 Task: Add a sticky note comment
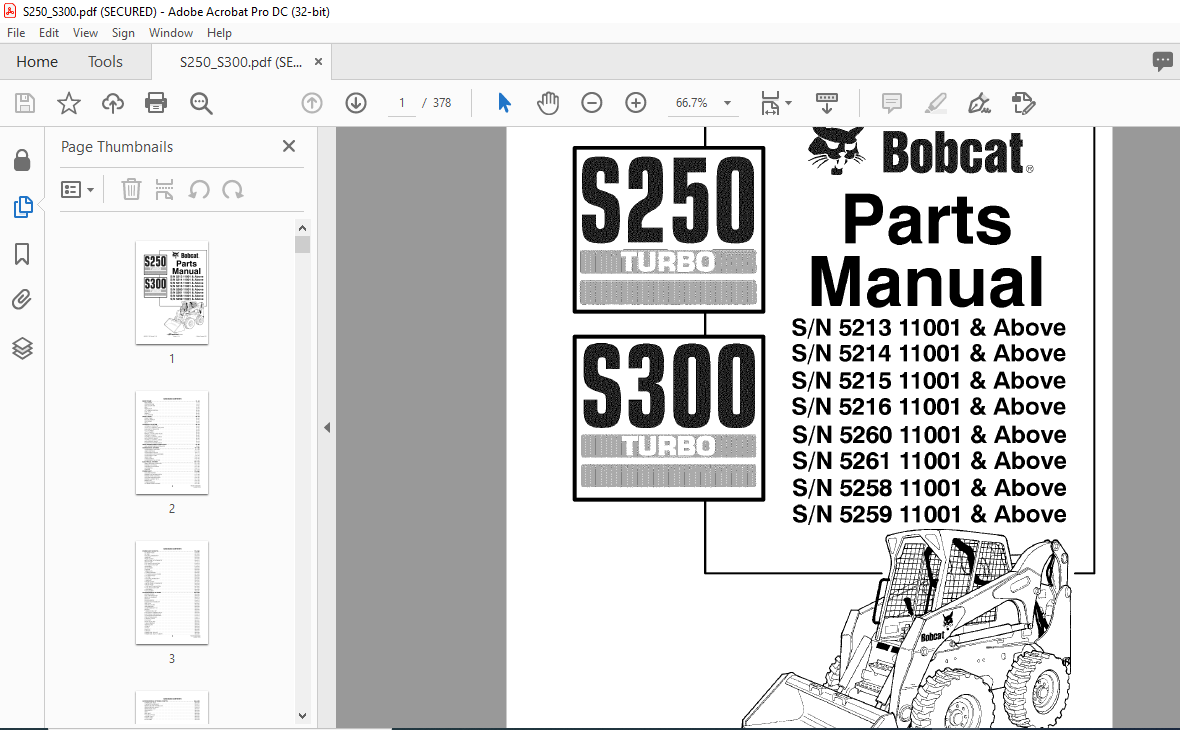892,103
